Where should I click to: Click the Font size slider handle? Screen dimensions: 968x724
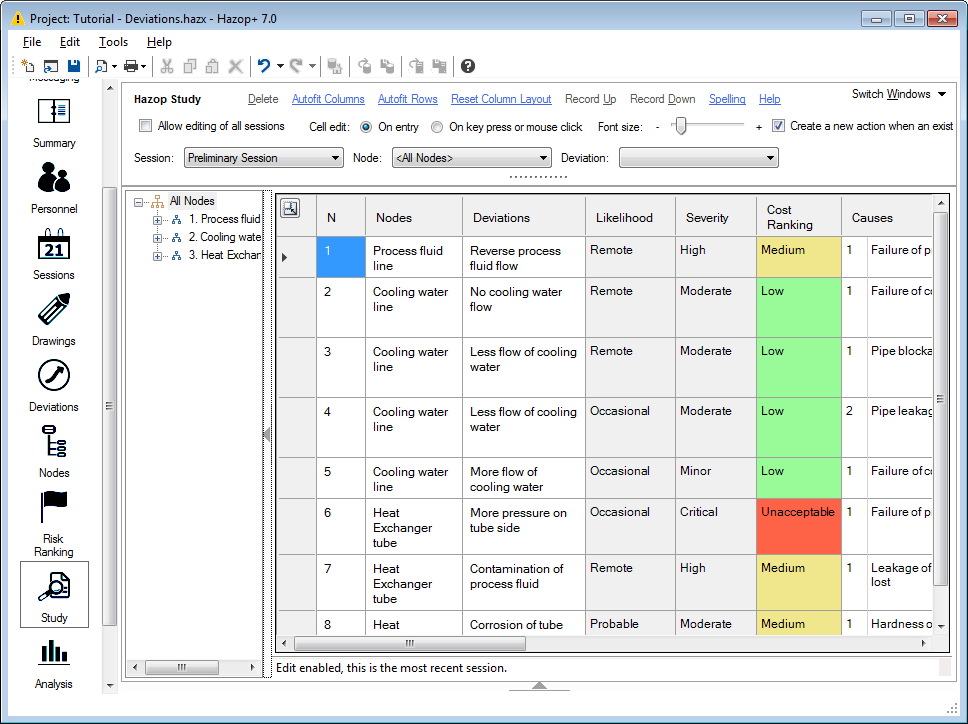click(x=680, y=126)
